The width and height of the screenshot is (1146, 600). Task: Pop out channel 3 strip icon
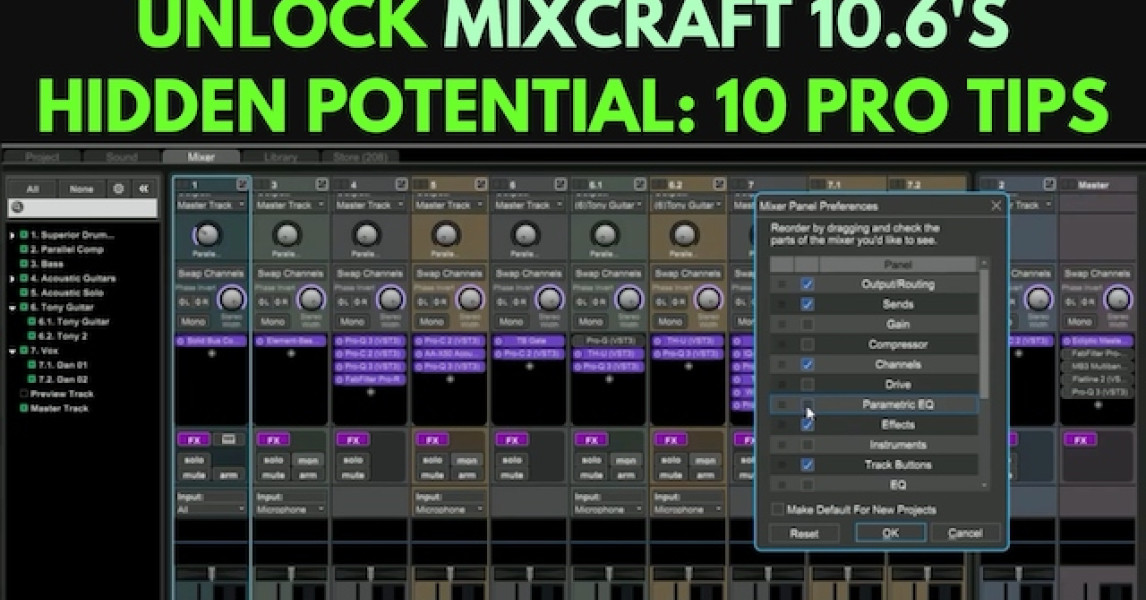322,184
